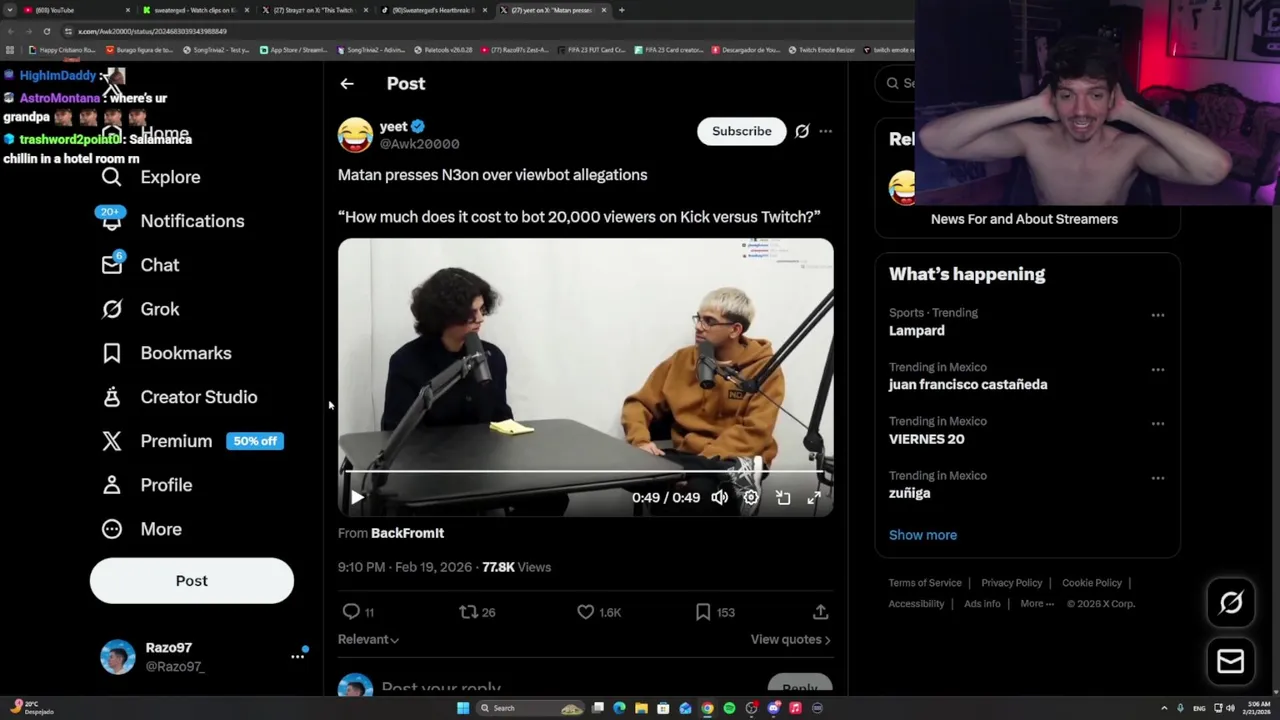Make the video fullscreen
This screenshot has width=1280, height=720.
814,497
